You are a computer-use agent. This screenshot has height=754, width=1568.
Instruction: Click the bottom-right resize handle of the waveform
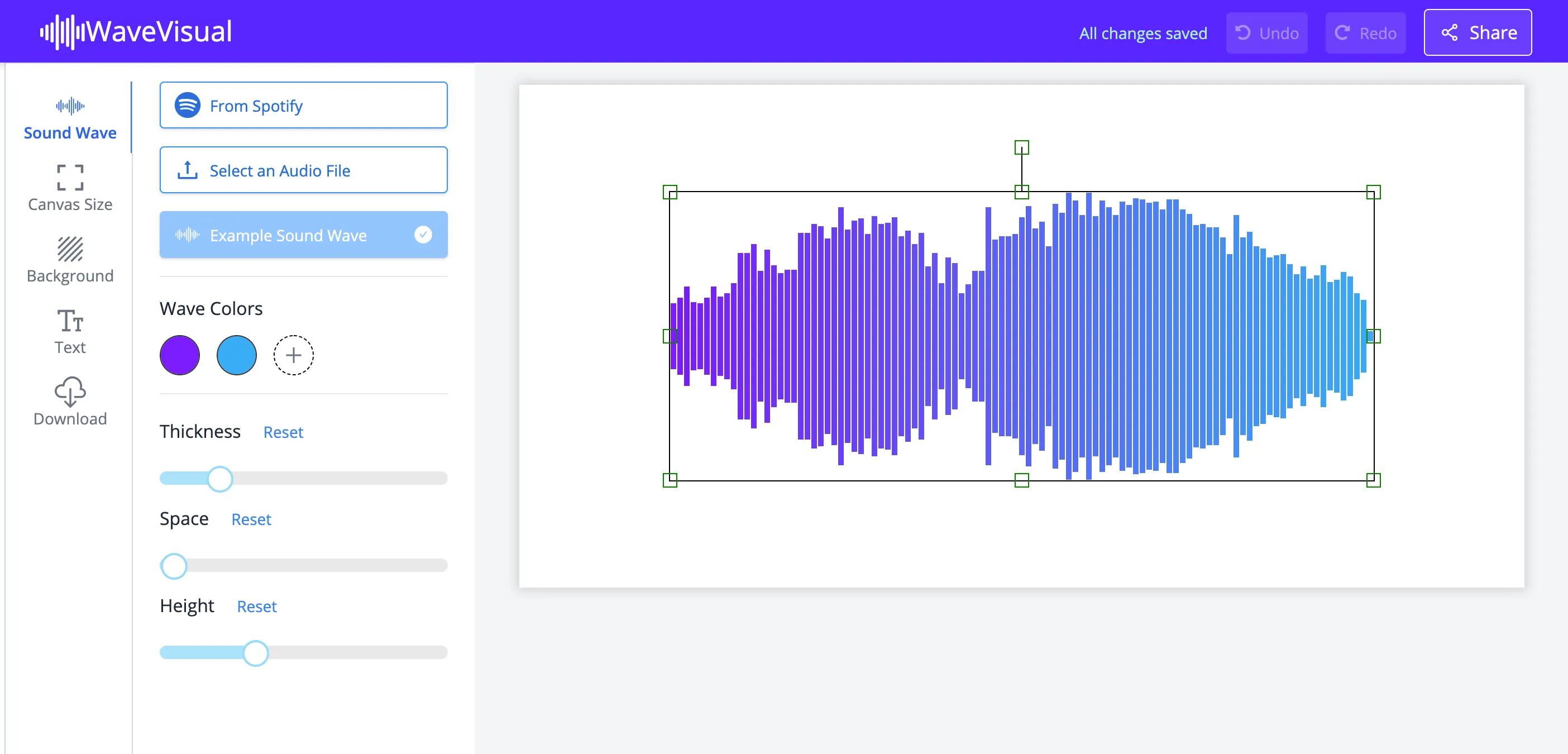point(1373,480)
